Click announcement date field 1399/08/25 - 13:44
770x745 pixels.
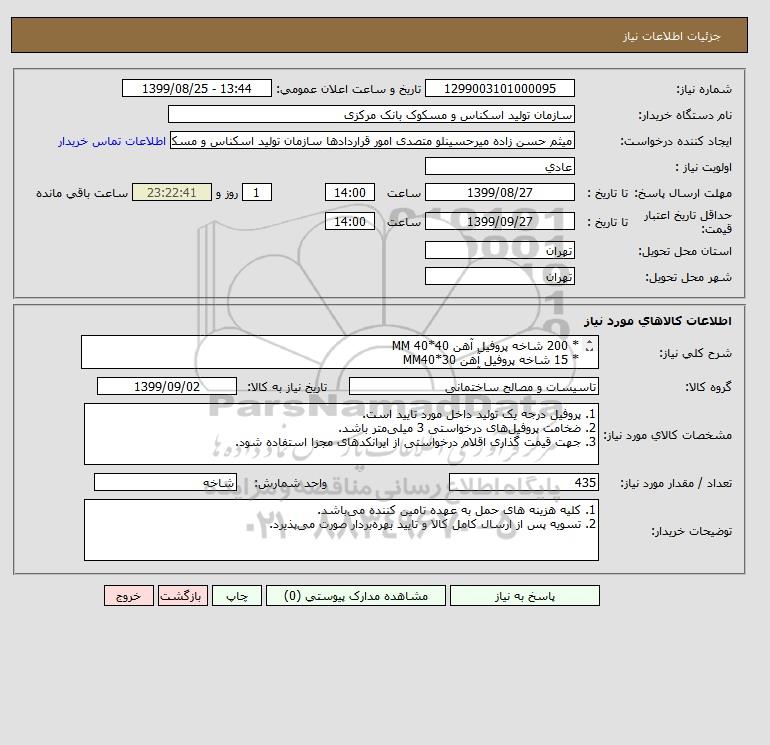tap(196, 88)
